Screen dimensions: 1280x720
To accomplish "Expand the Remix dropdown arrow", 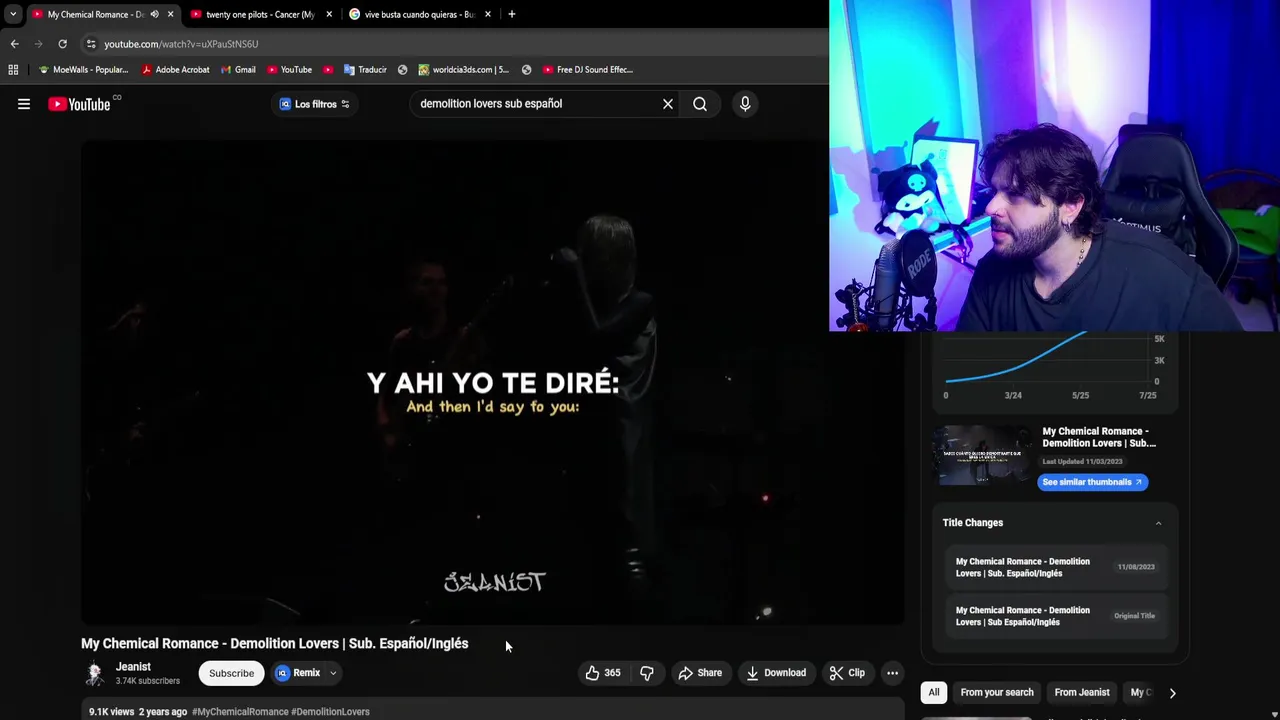I will [333, 673].
